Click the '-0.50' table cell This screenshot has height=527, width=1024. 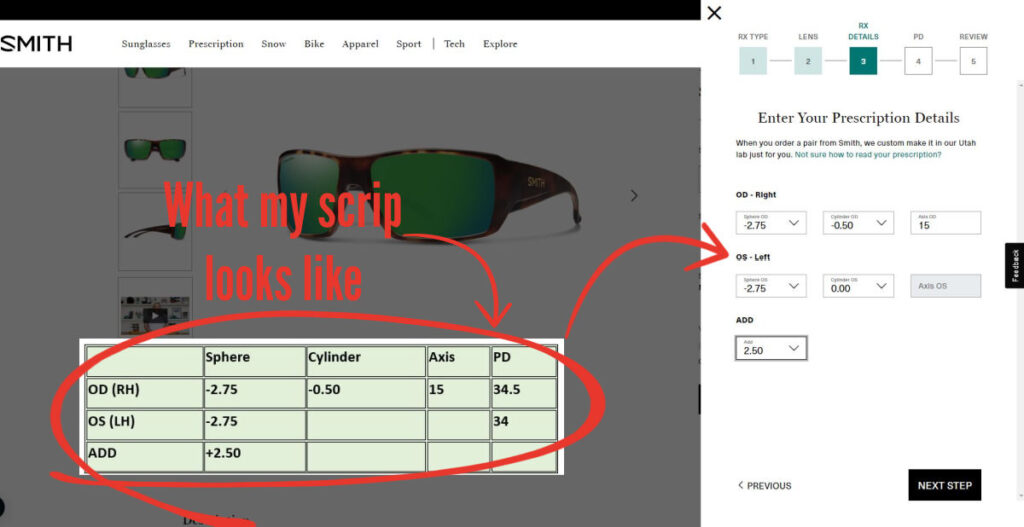[x=366, y=393]
